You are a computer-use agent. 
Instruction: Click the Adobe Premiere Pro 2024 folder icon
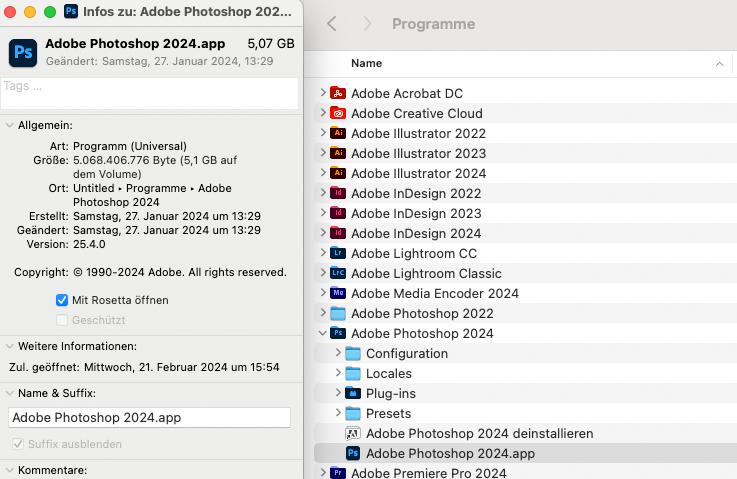coord(338,472)
